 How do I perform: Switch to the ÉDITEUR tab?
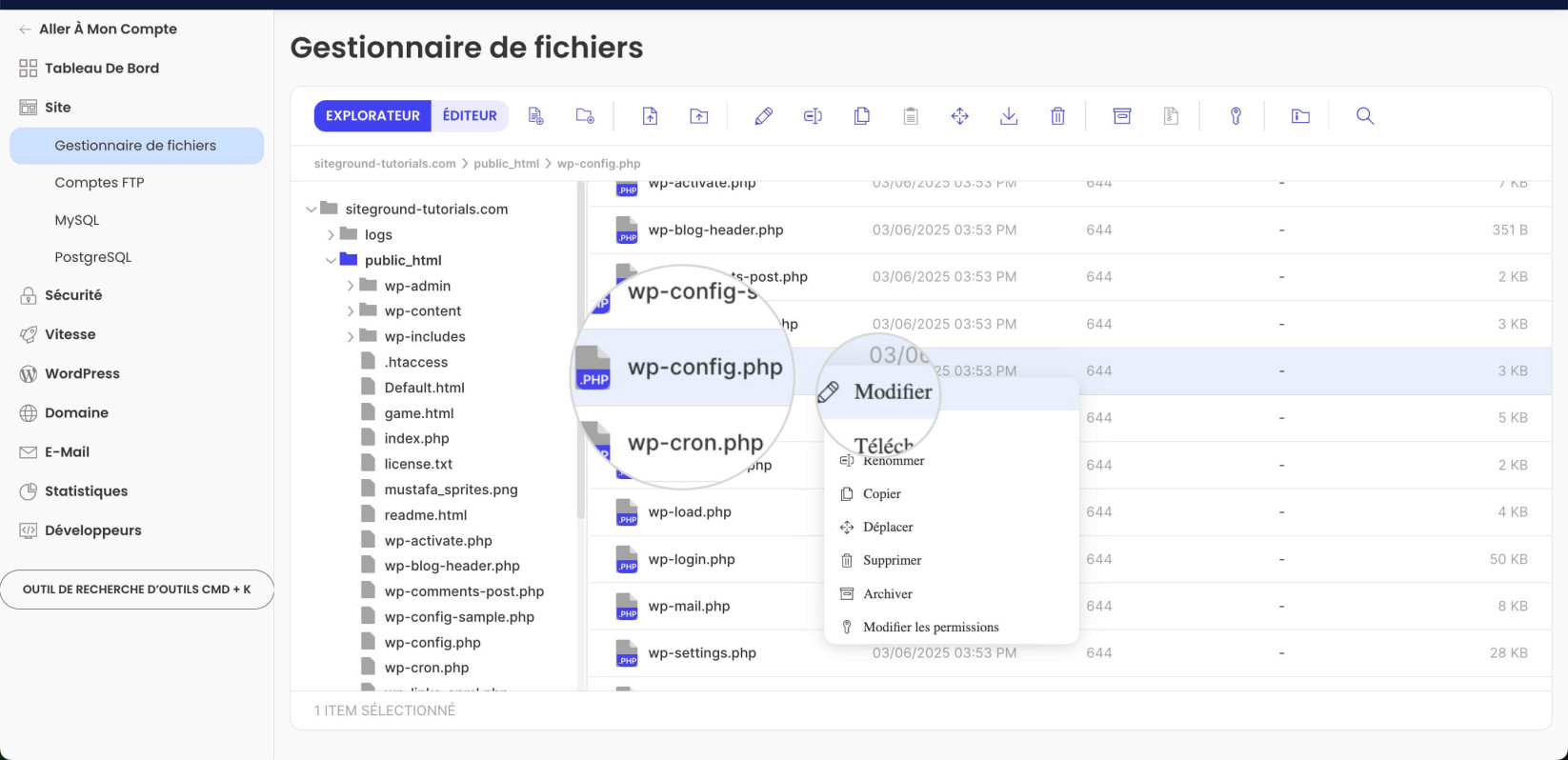(470, 116)
